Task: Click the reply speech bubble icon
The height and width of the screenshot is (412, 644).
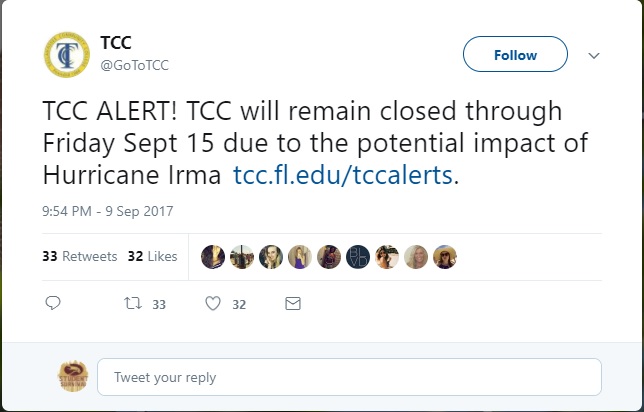Action: 53,303
